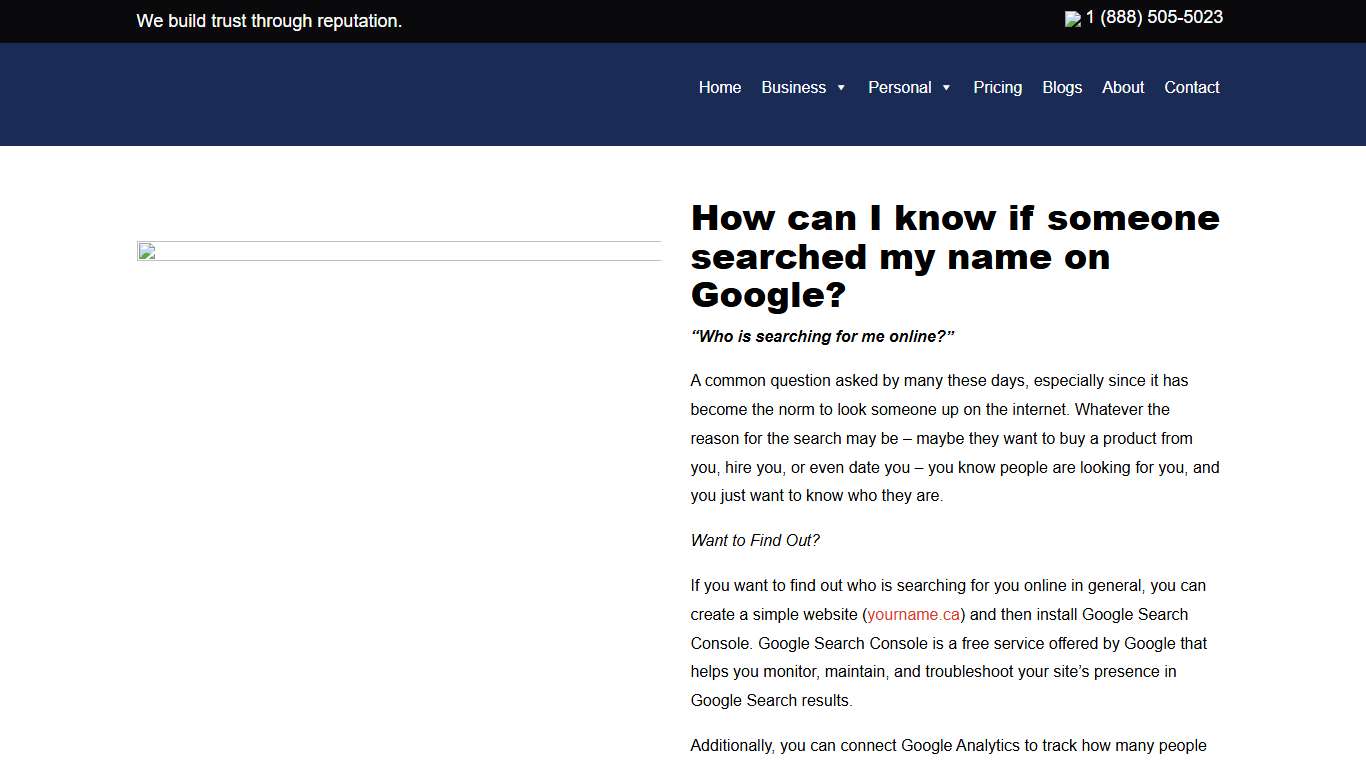Viewport: 1366px width, 768px height.
Task: Open the Contact page
Action: point(1191,88)
